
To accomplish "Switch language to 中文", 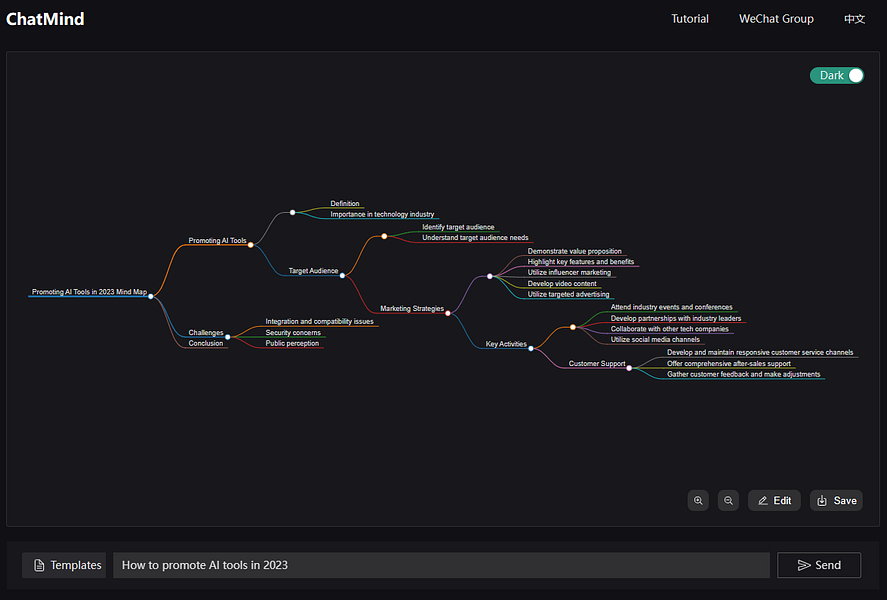I will 853,18.
